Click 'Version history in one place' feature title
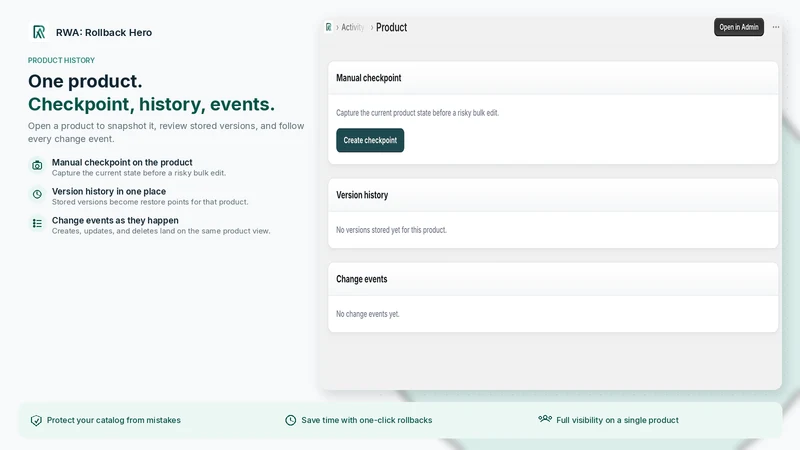Screen dimensions: 800x450 (109, 191)
